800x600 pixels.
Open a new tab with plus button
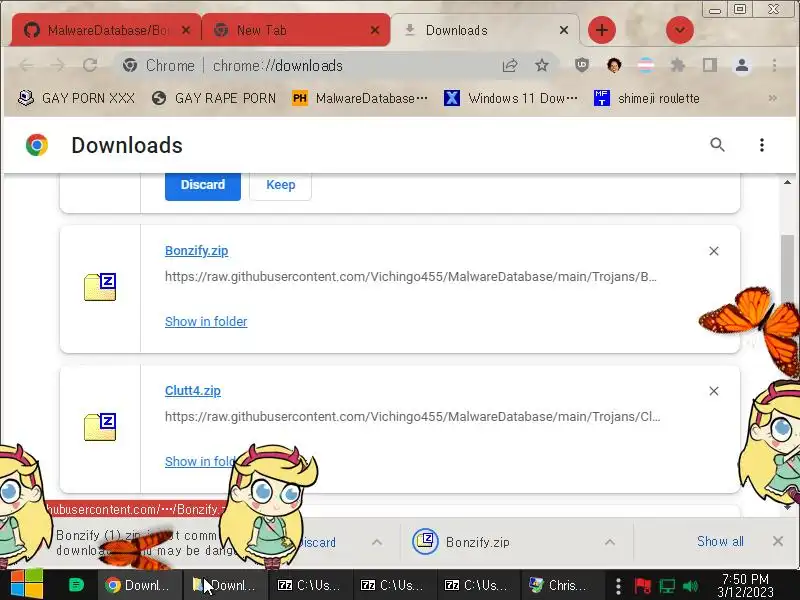(602, 30)
